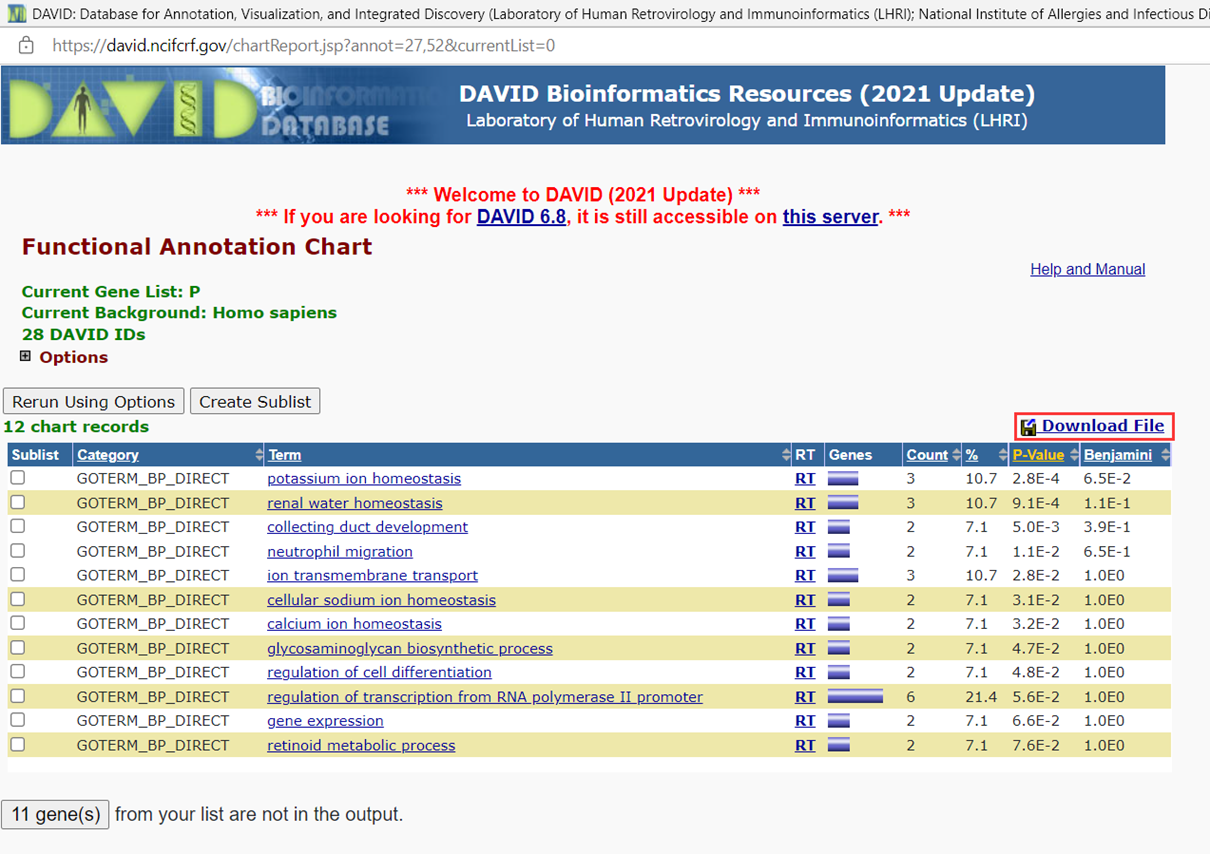Toggle sort arrows on P-Value column

tap(1073, 455)
